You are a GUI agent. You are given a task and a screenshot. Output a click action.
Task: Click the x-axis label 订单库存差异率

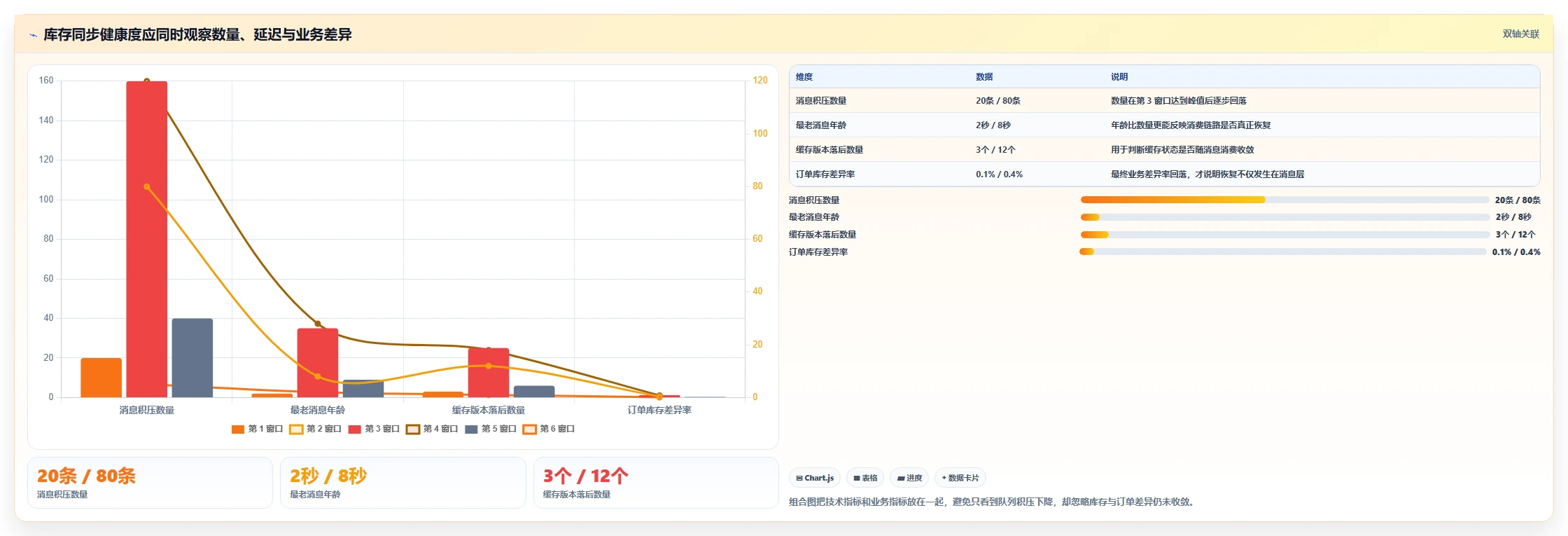coord(659,410)
